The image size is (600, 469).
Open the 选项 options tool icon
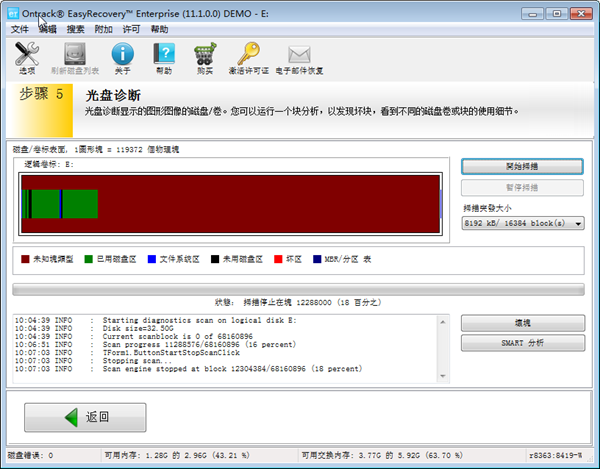pos(27,54)
